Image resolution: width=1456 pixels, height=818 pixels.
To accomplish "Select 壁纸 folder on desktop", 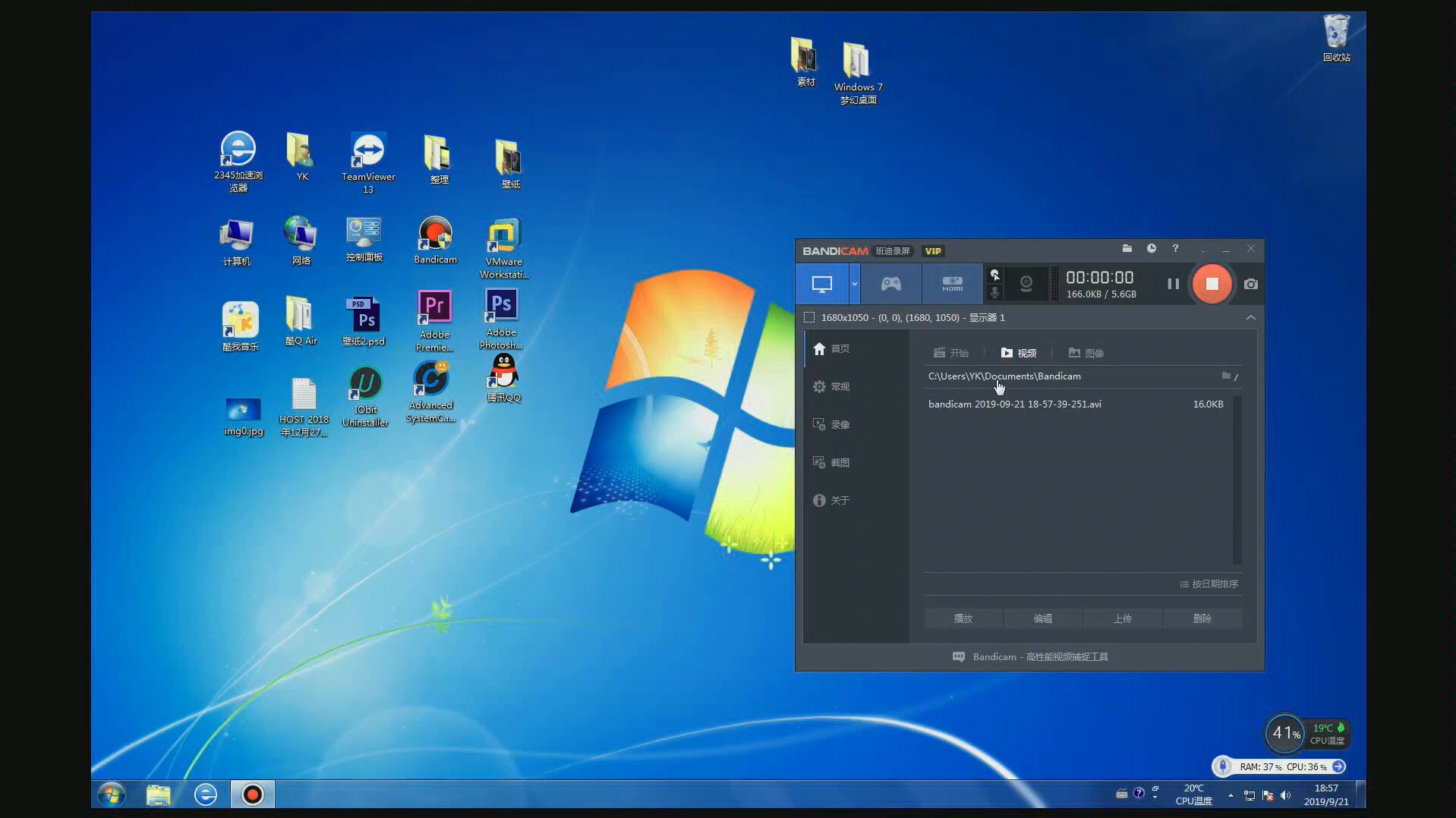I will coord(509,164).
